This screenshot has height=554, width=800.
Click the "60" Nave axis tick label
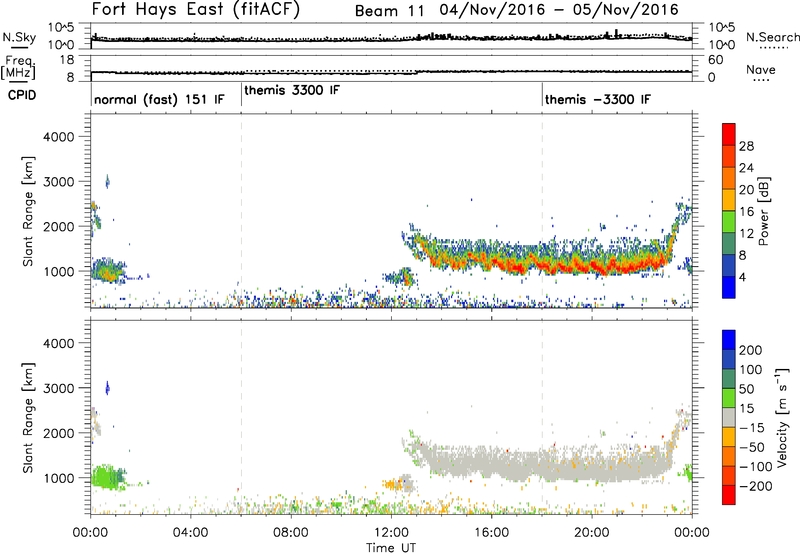pos(716,60)
